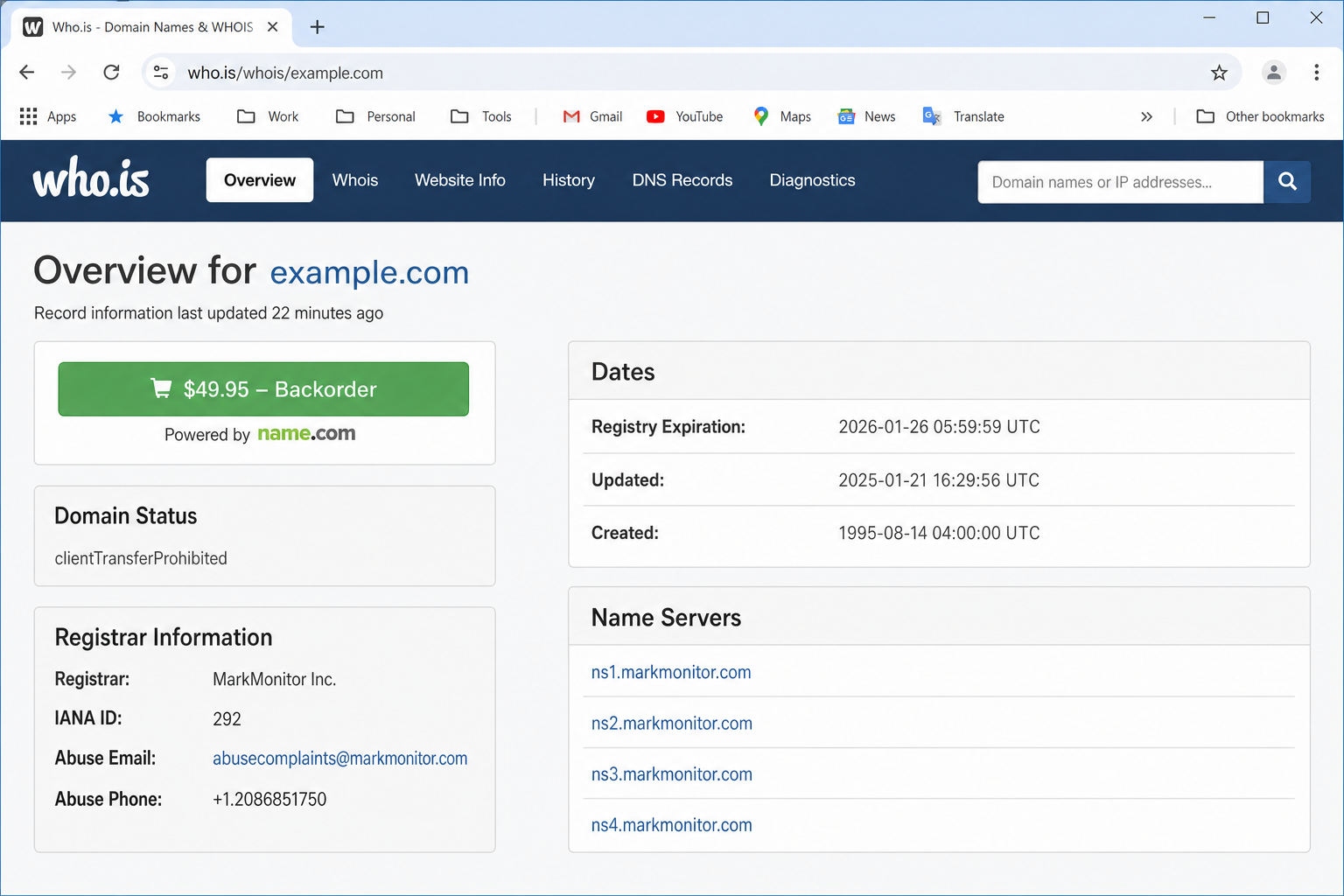This screenshot has width=1344, height=896.
Task: Open the Diagnostics tab
Action: [x=813, y=180]
